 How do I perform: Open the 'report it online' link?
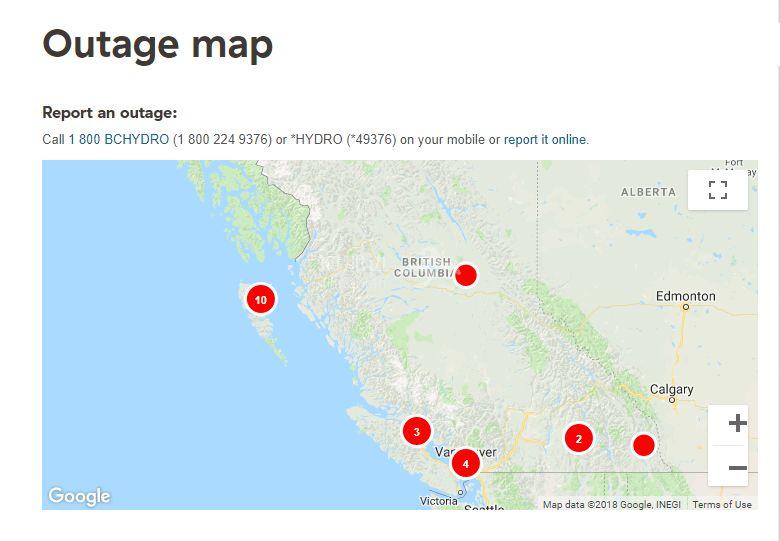545,139
